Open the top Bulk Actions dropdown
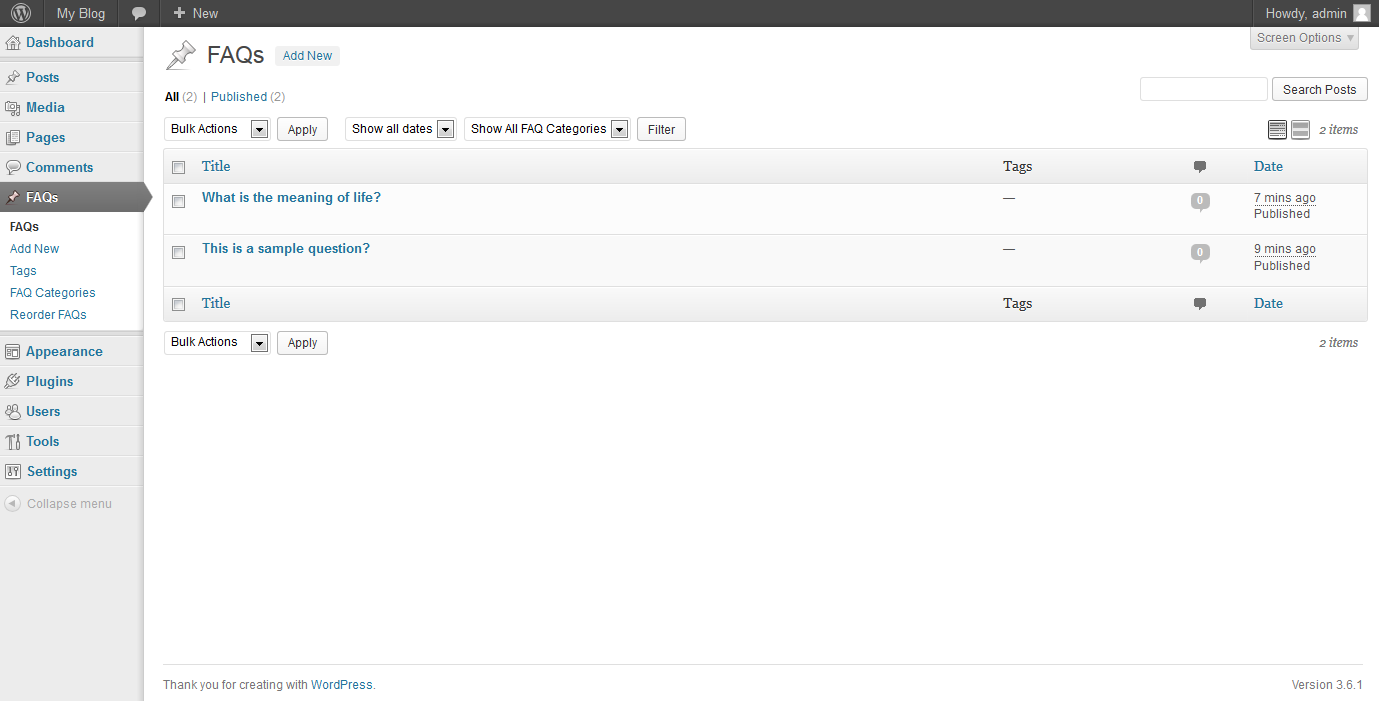Screen dimensions: 1379x701 coord(217,129)
